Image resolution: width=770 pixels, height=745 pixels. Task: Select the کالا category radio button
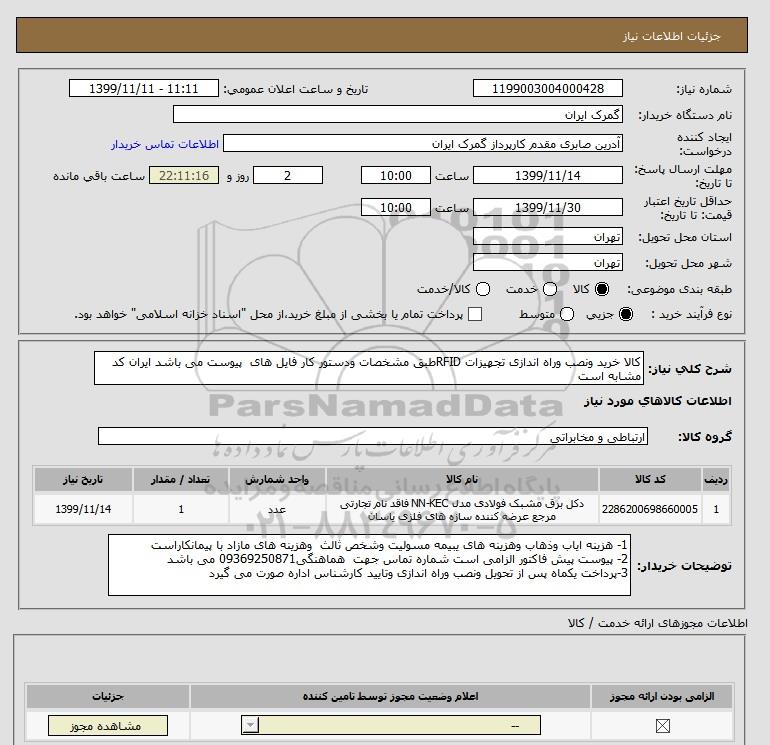click(601, 289)
